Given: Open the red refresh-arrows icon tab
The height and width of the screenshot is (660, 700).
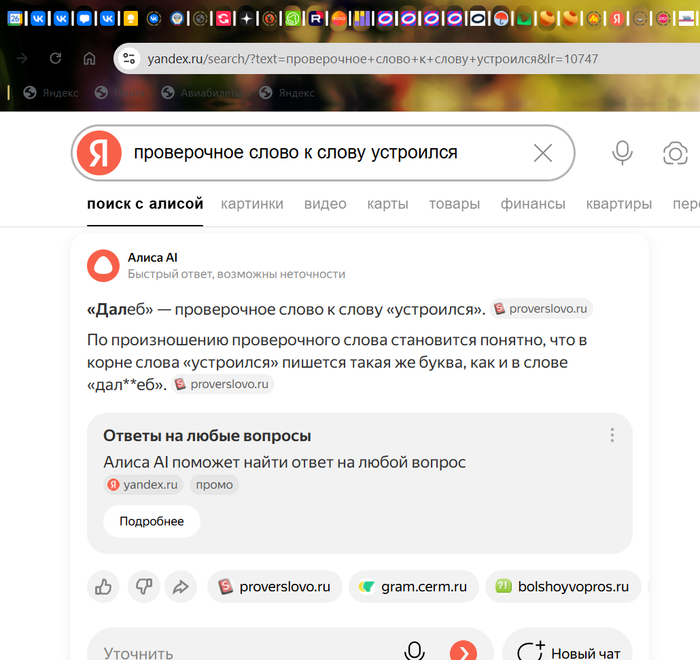Looking at the screenshot, I should (x=224, y=18).
